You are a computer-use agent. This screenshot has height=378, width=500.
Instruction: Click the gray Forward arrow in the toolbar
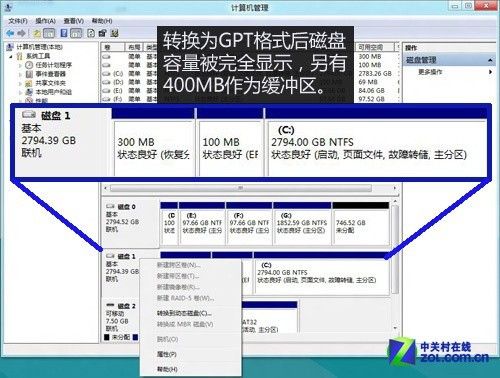[x=22, y=33]
